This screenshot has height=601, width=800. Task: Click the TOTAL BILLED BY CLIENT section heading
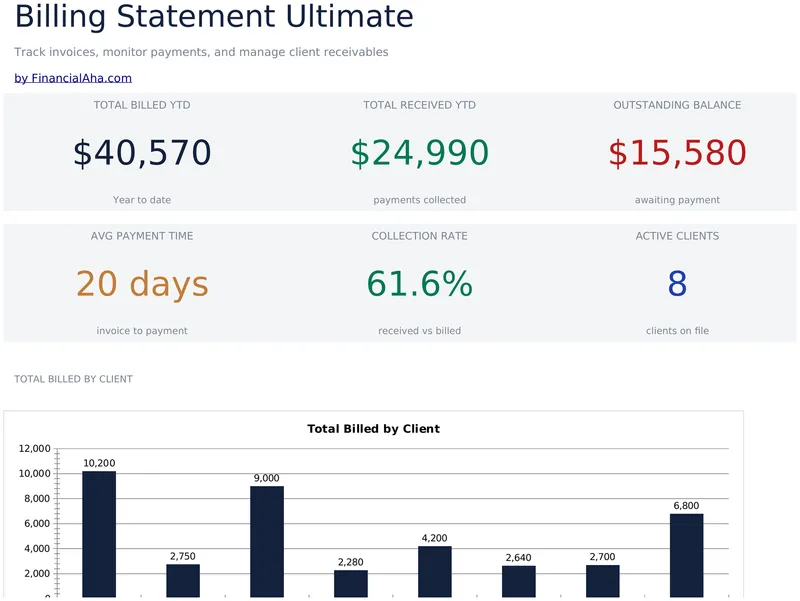[73, 379]
